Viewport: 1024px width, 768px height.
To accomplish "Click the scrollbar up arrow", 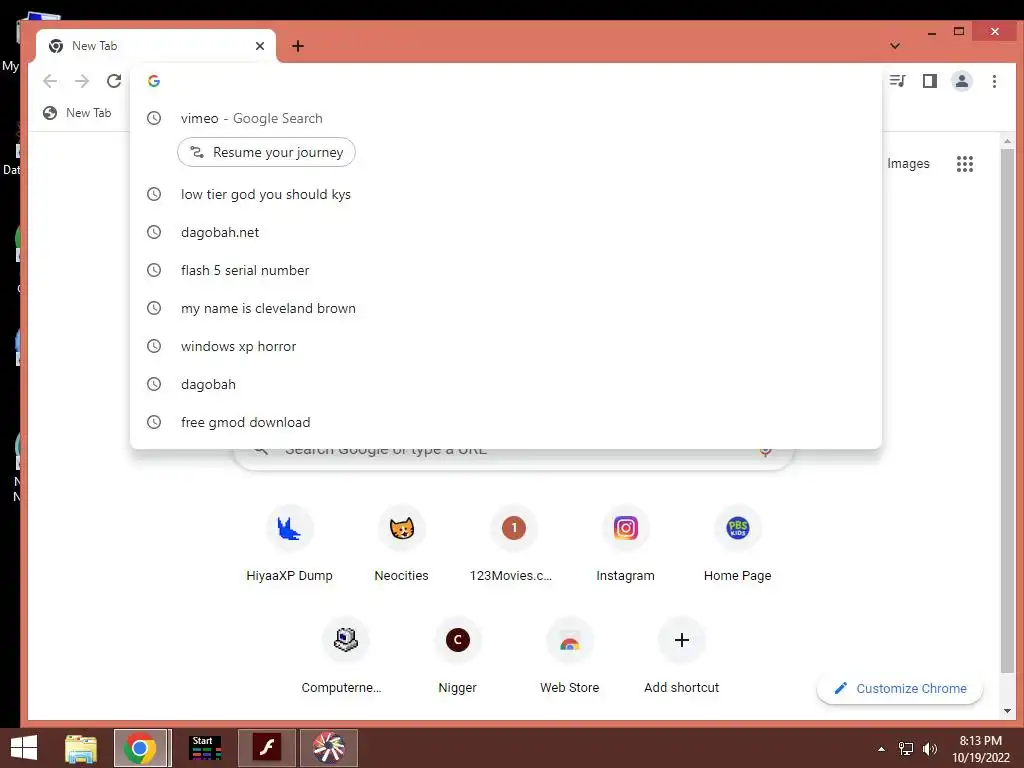I will (1008, 141).
